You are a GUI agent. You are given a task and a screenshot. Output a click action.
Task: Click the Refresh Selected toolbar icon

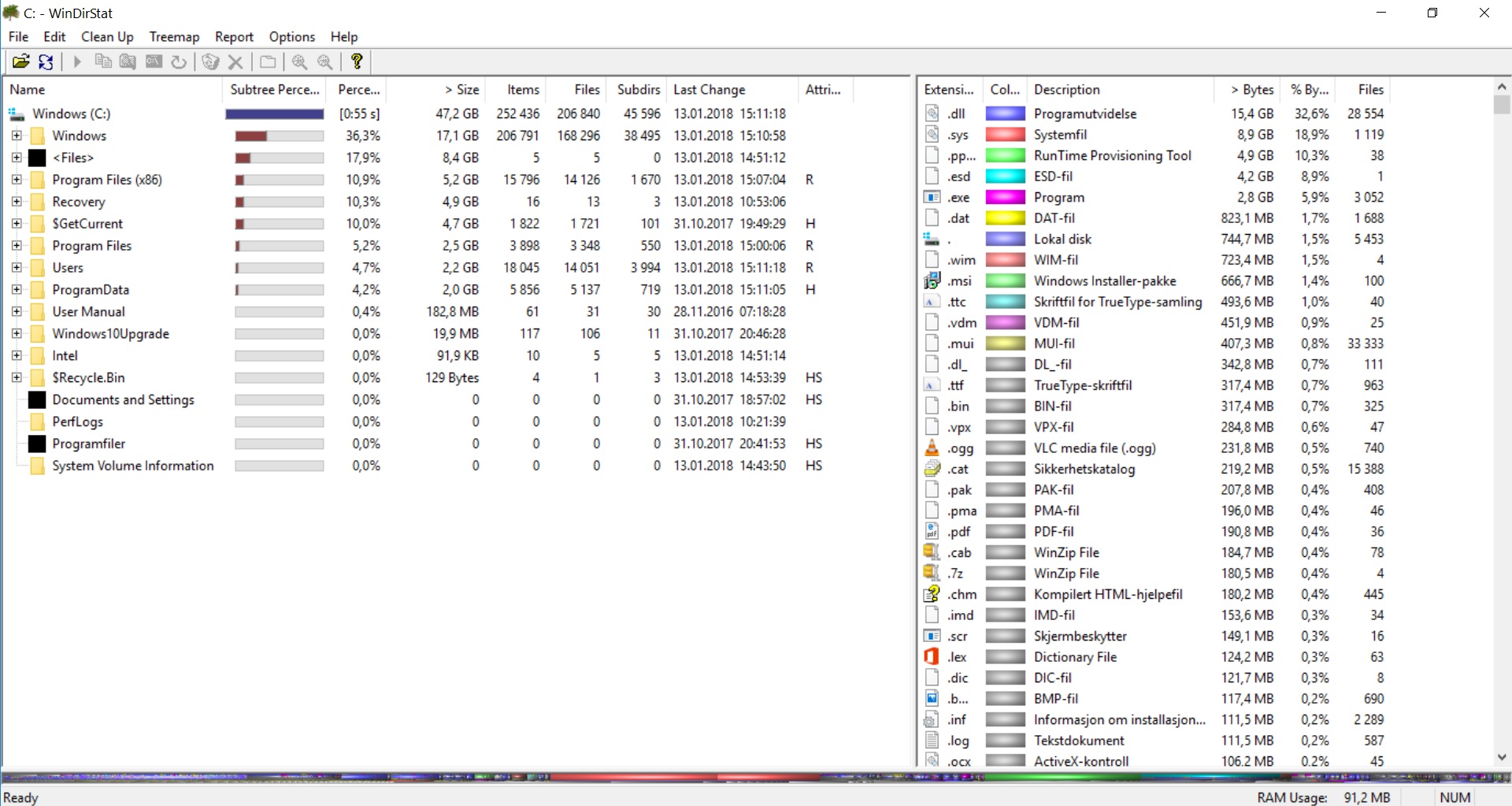click(x=179, y=61)
